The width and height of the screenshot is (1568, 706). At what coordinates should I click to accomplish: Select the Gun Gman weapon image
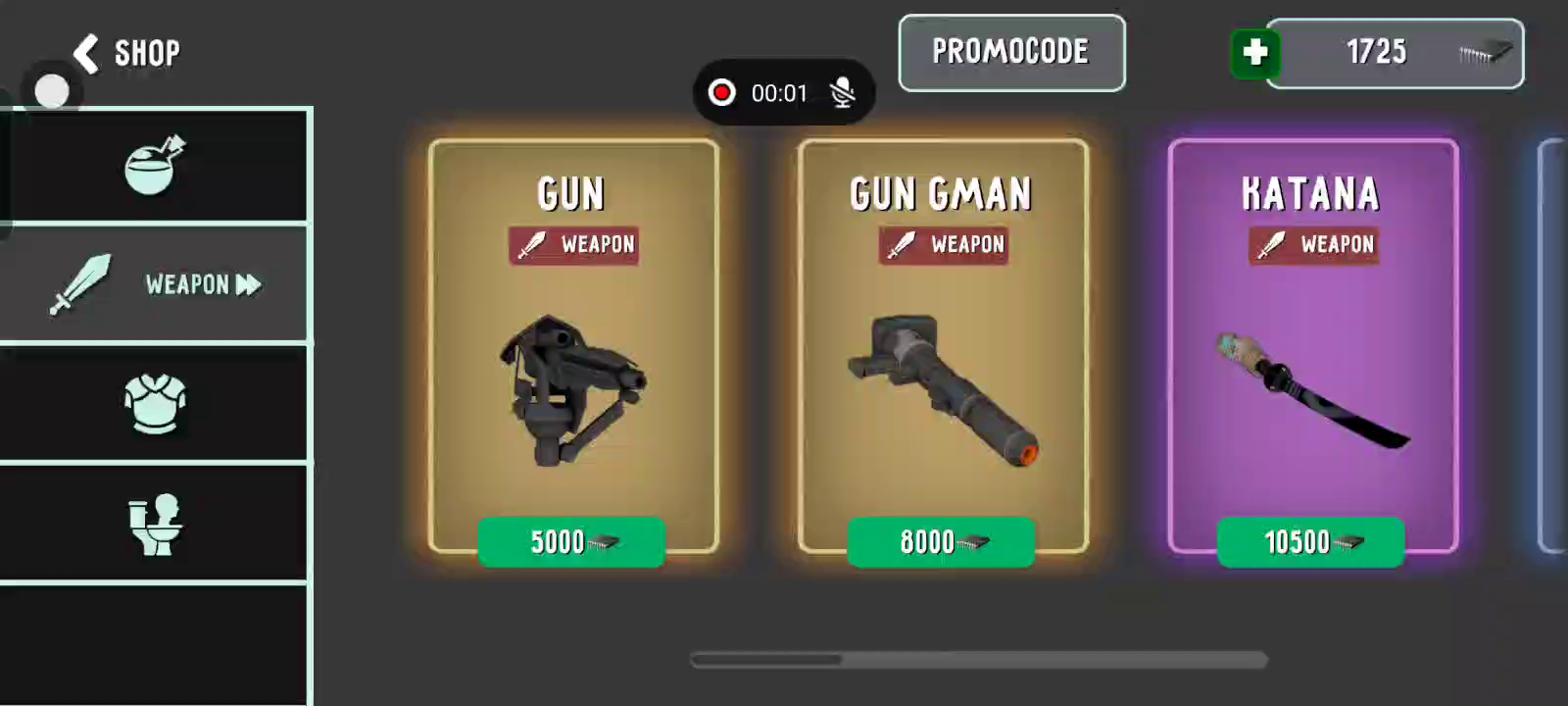click(x=943, y=389)
